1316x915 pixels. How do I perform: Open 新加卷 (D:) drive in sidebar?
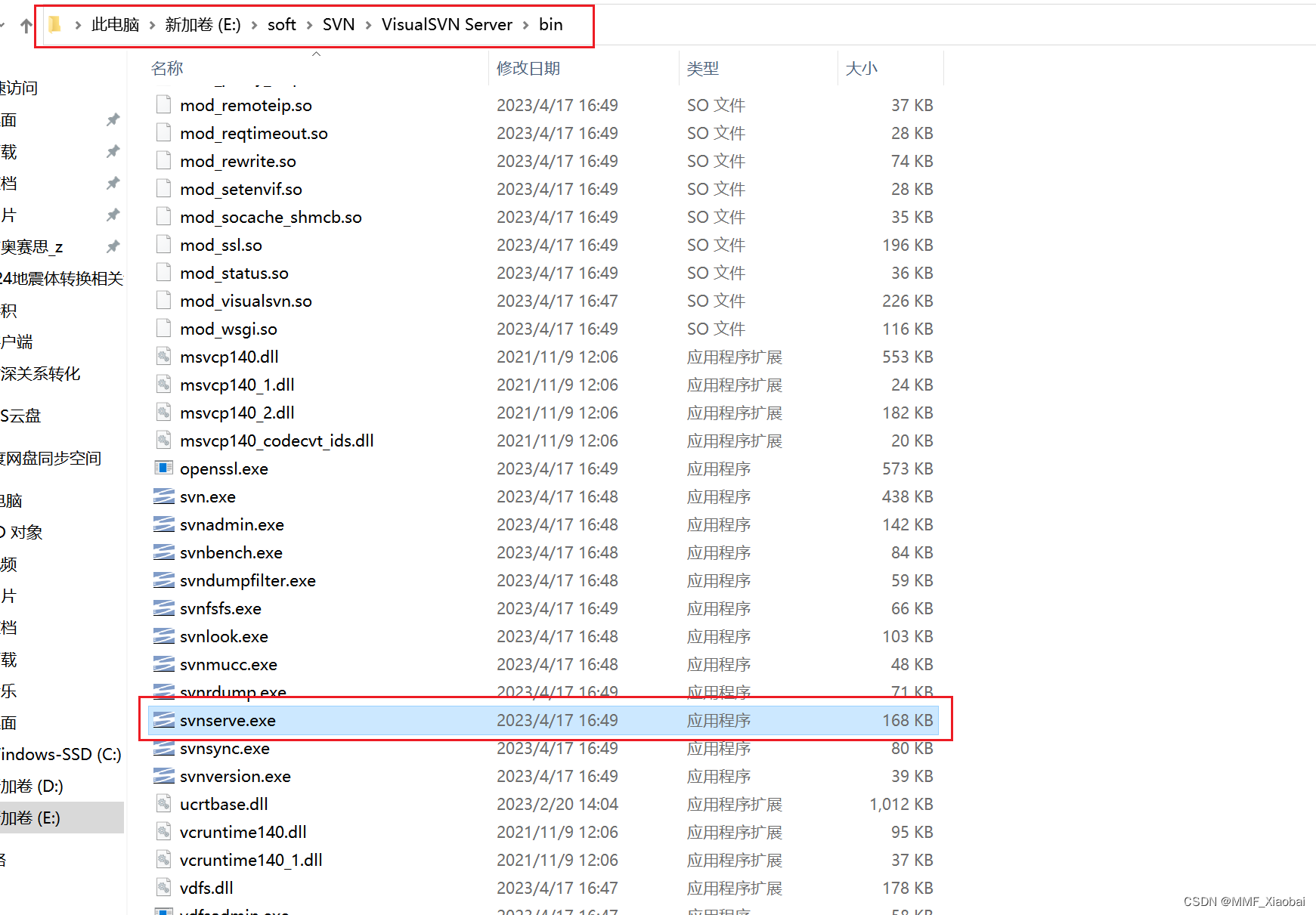point(32,786)
